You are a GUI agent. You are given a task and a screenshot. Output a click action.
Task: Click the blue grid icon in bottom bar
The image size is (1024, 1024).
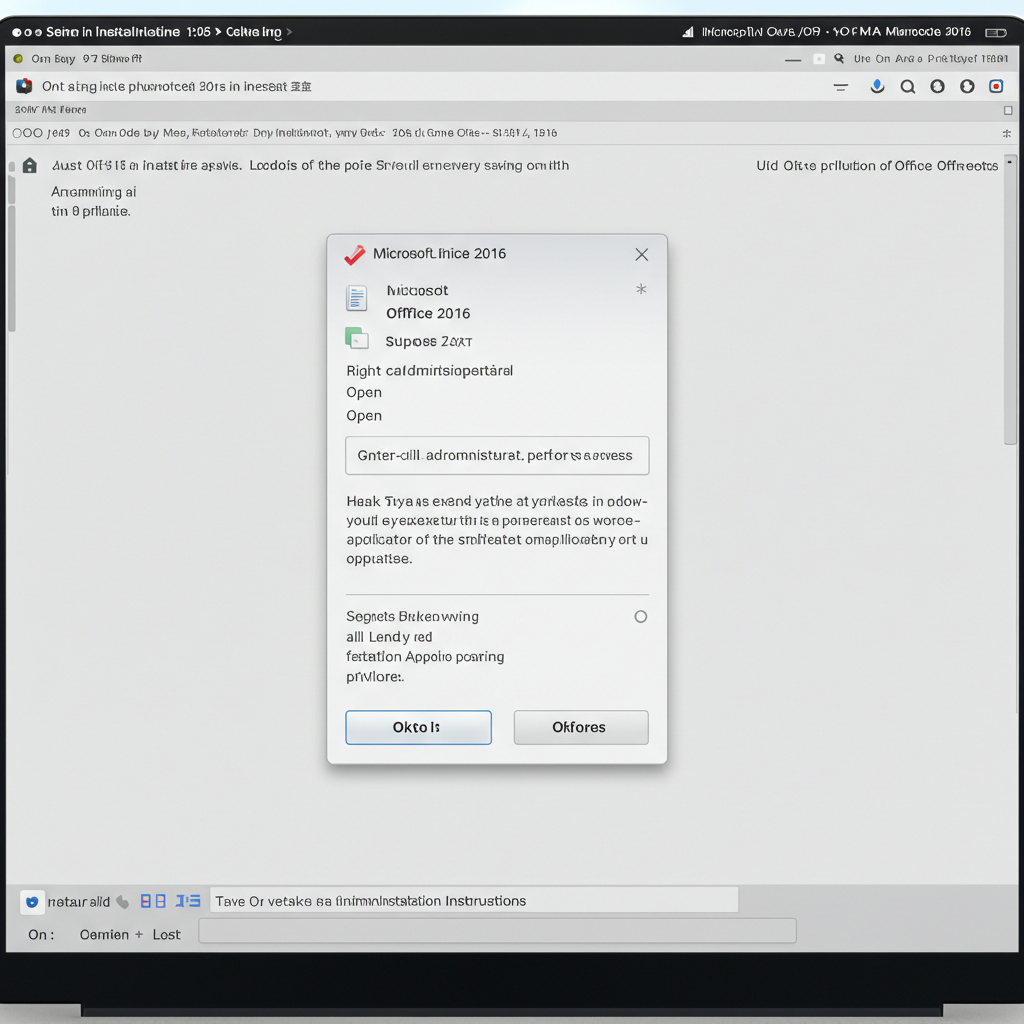(153, 901)
